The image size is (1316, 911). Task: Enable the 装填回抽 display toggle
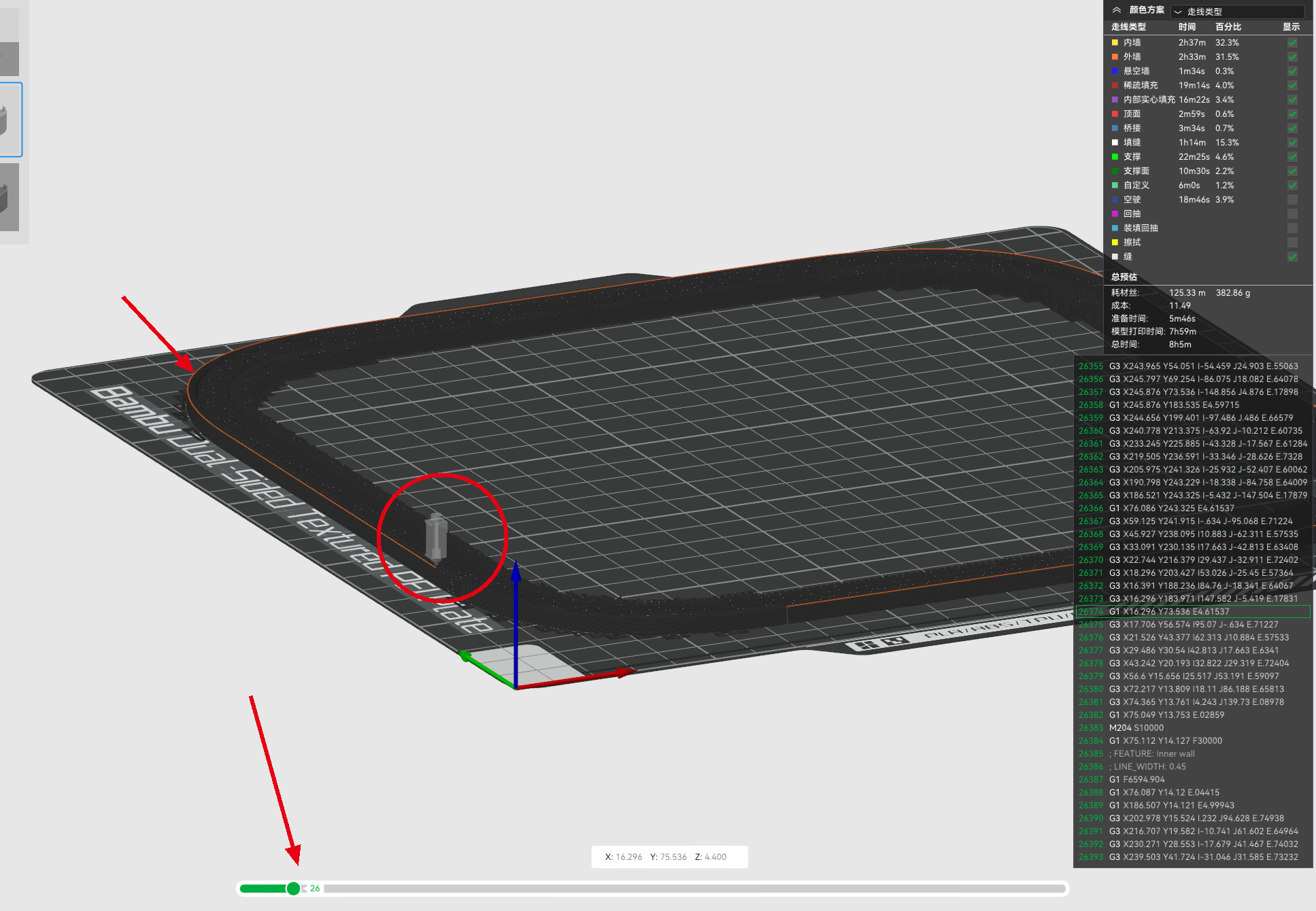pos(1292,228)
